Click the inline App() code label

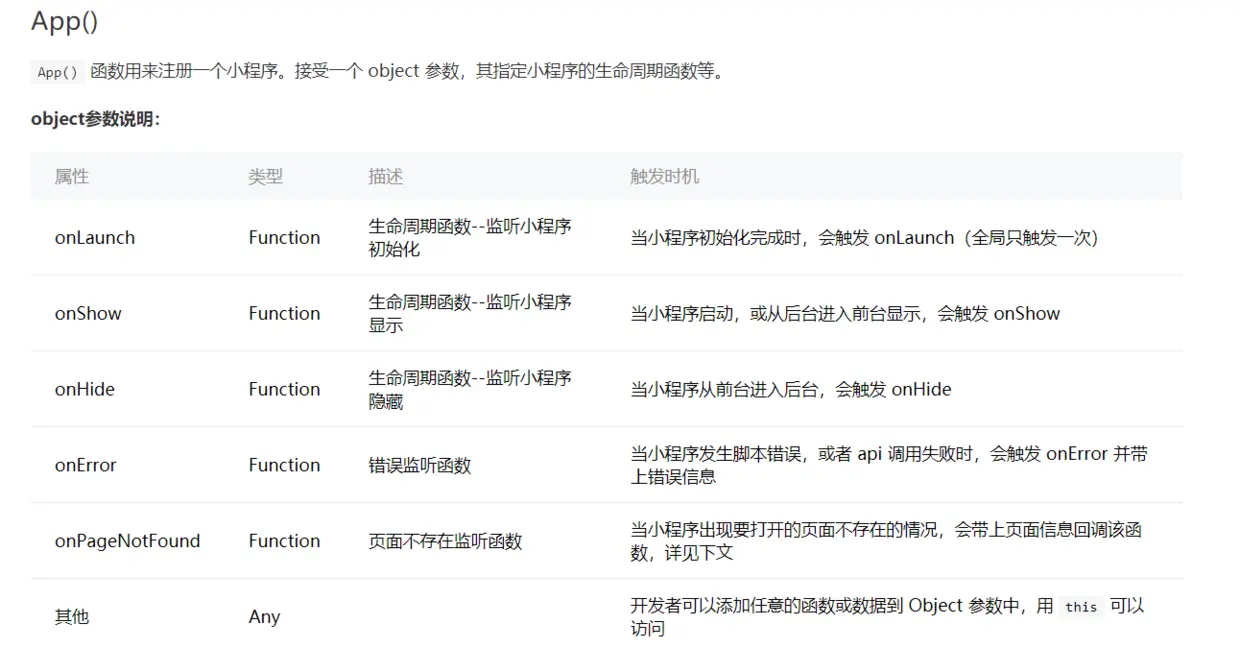(57, 72)
